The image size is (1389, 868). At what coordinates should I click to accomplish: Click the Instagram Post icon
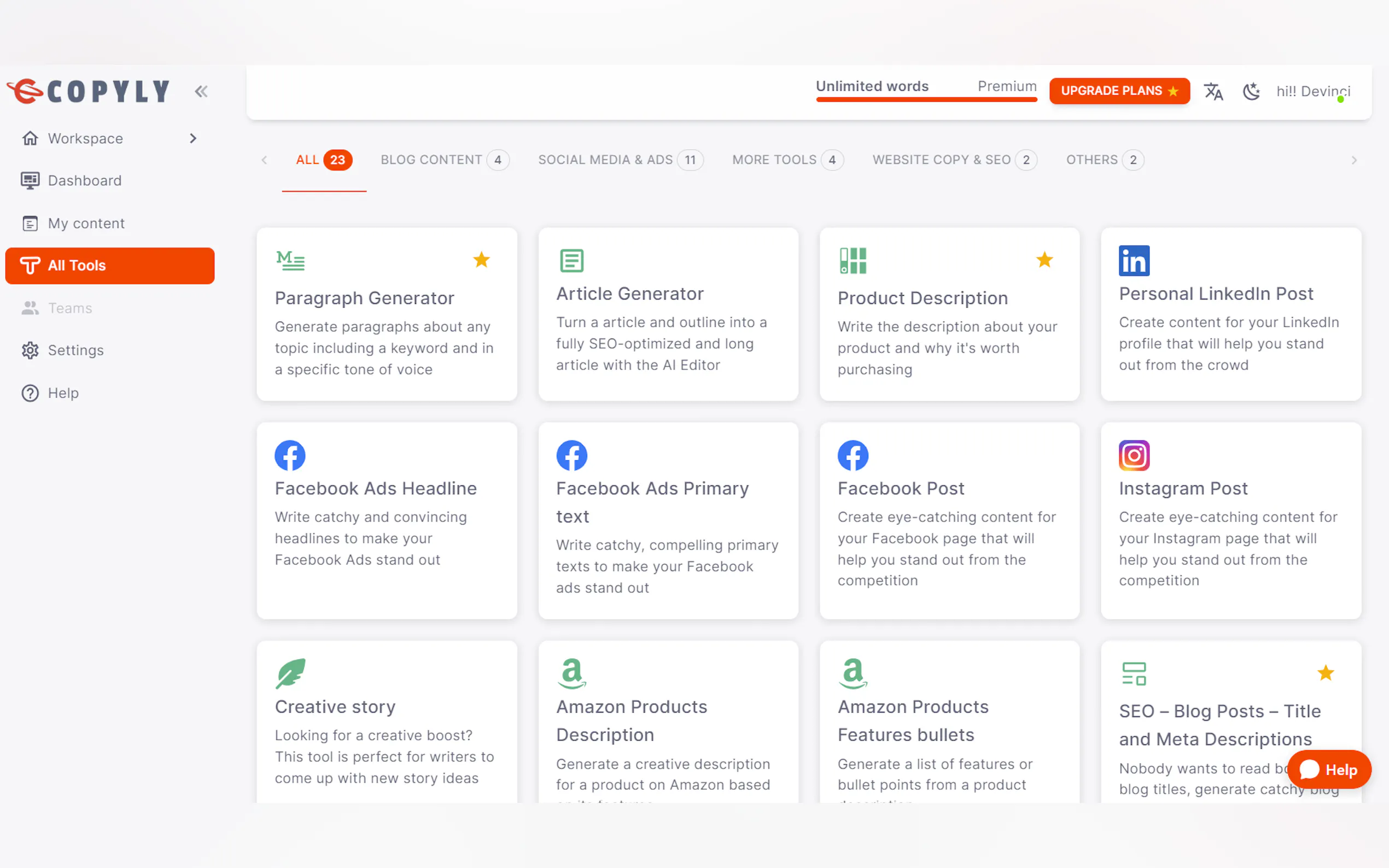(1134, 456)
